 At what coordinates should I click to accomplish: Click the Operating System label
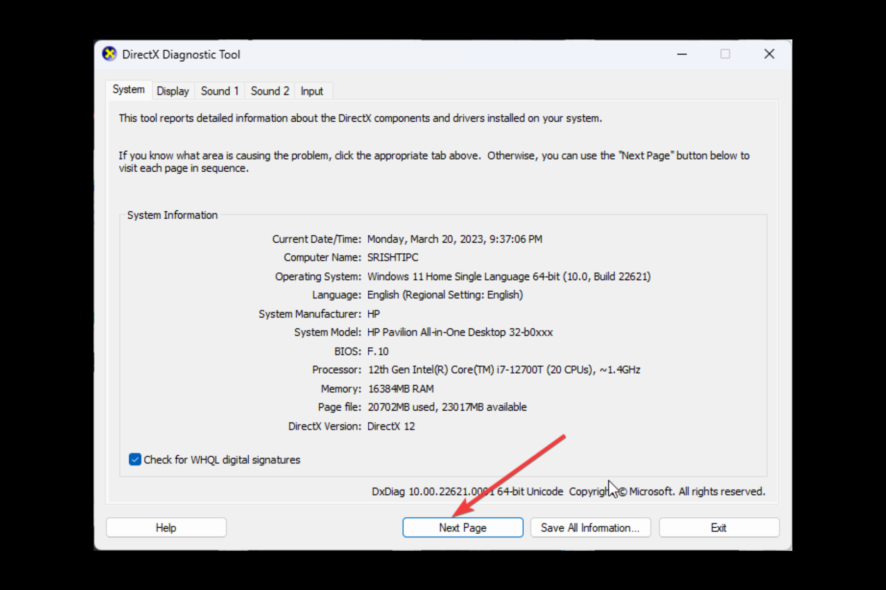coord(318,276)
